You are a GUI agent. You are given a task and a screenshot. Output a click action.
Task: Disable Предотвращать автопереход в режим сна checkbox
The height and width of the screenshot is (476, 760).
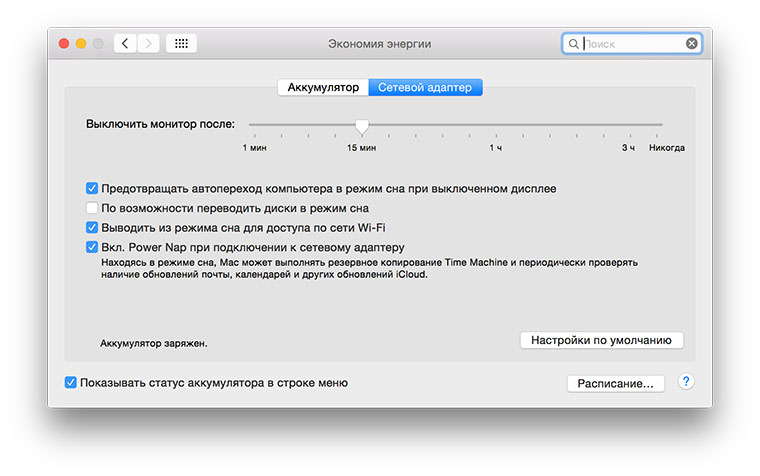[x=92, y=188]
